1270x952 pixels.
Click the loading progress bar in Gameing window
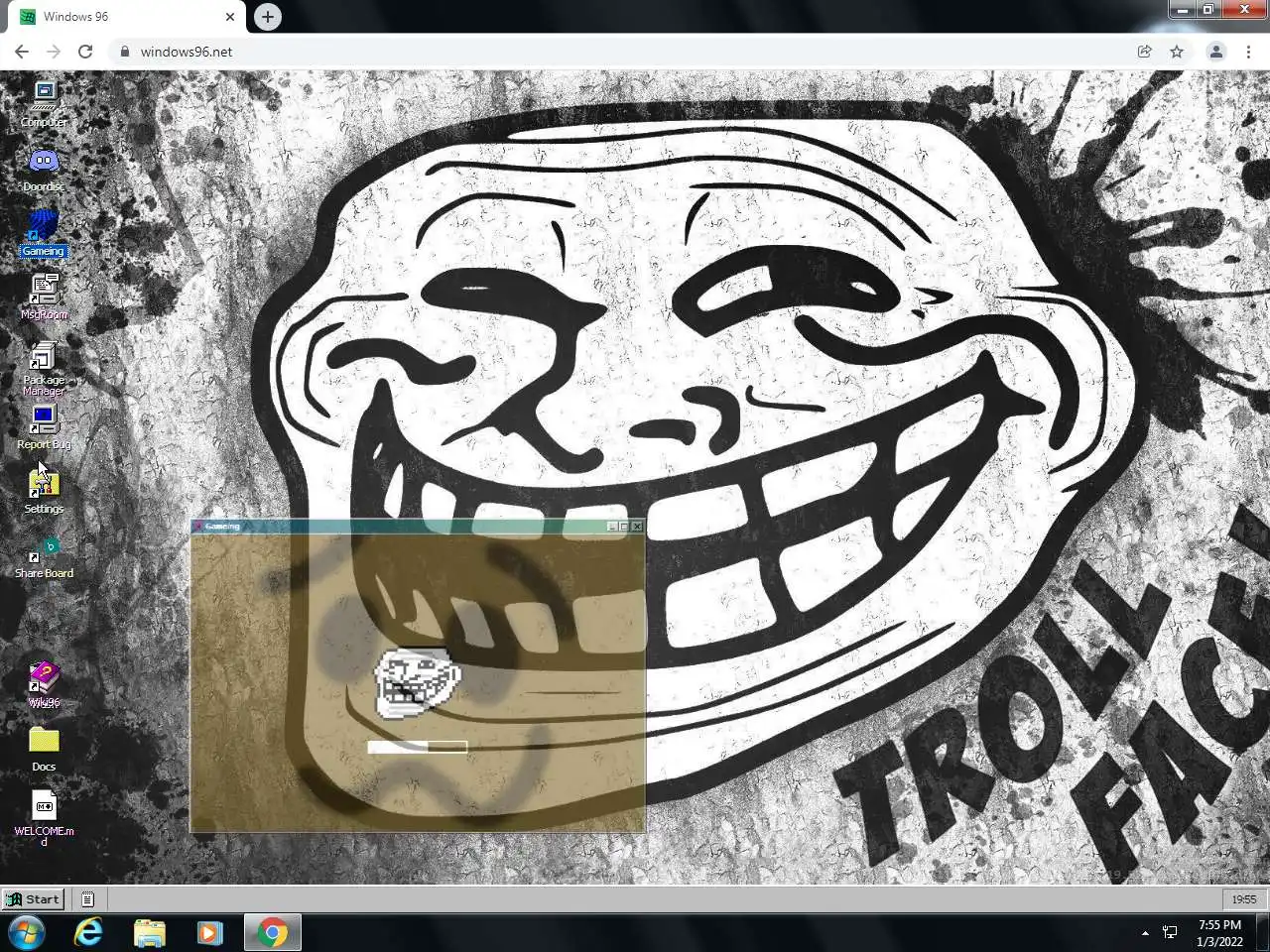click(x=417, y=747)
